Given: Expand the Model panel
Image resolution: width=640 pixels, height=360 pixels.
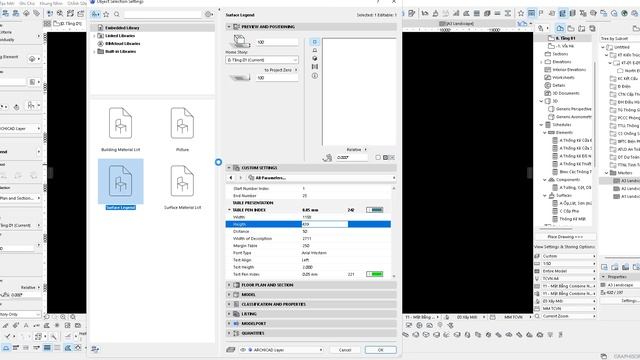Looking at the screenshot, I should tap(229, 294).
